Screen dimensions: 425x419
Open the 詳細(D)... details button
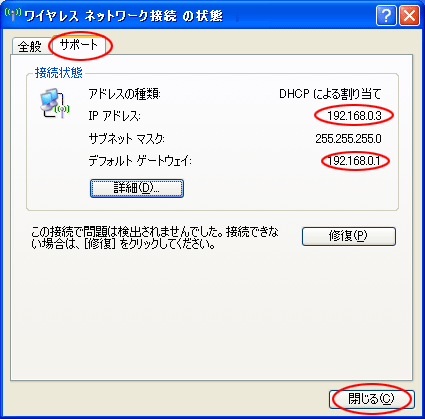click(137, 188)
